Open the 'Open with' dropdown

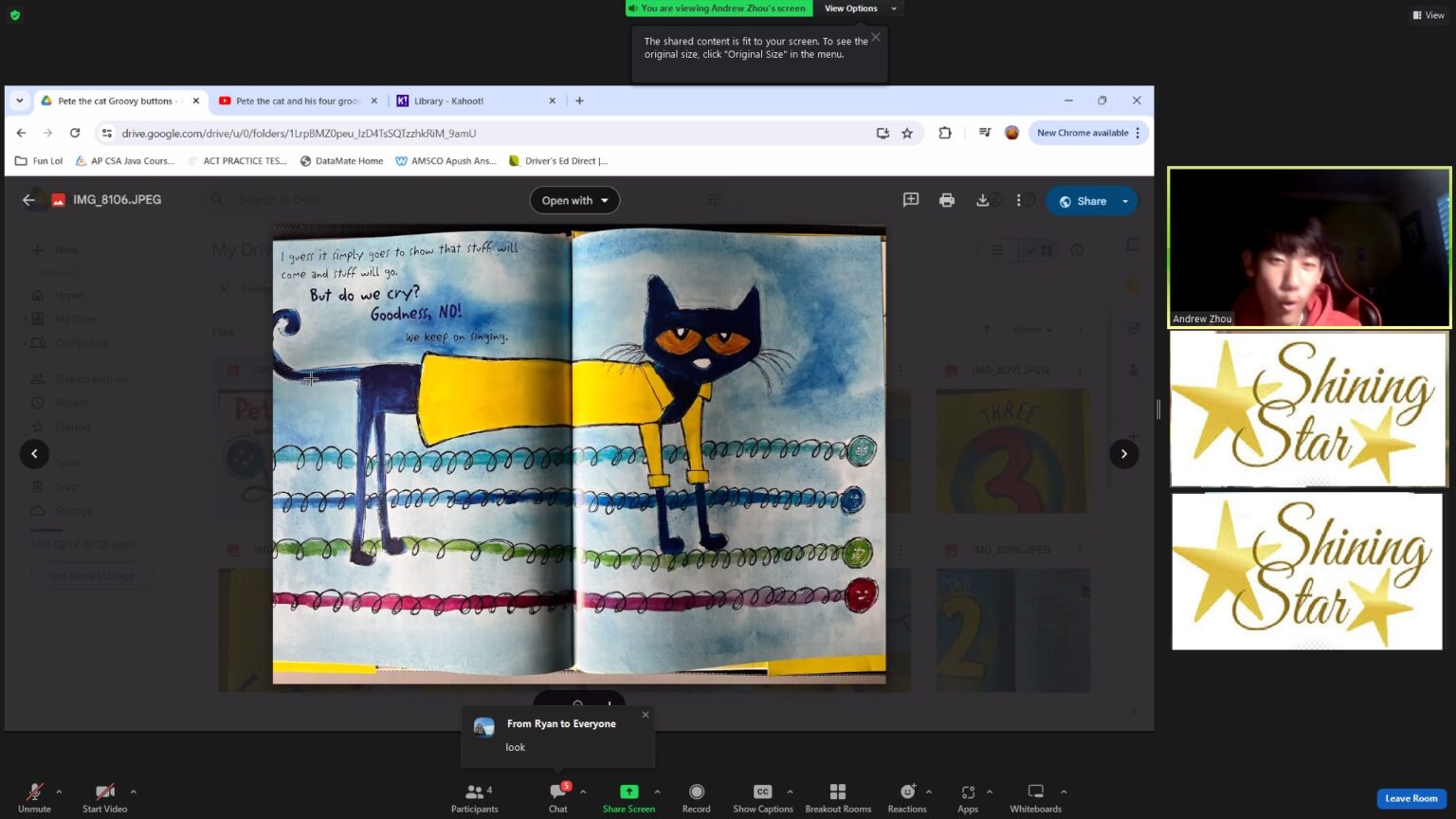tap(574, 200)
